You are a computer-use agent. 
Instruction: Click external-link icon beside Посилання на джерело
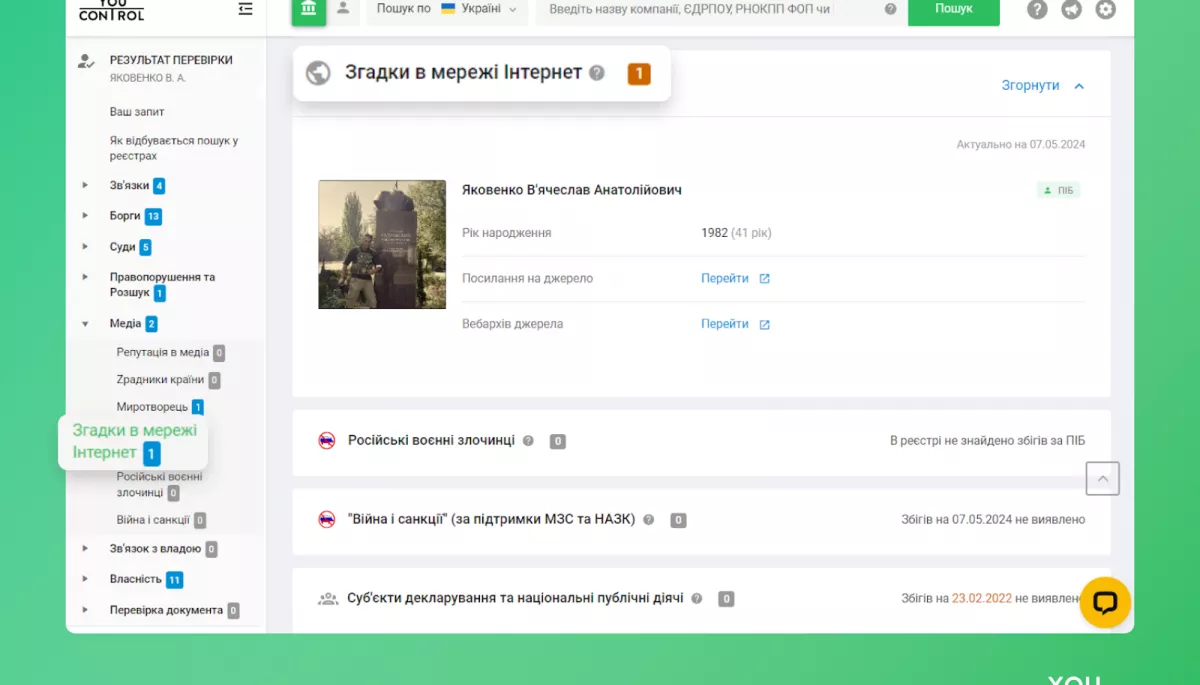pos(765,279)
